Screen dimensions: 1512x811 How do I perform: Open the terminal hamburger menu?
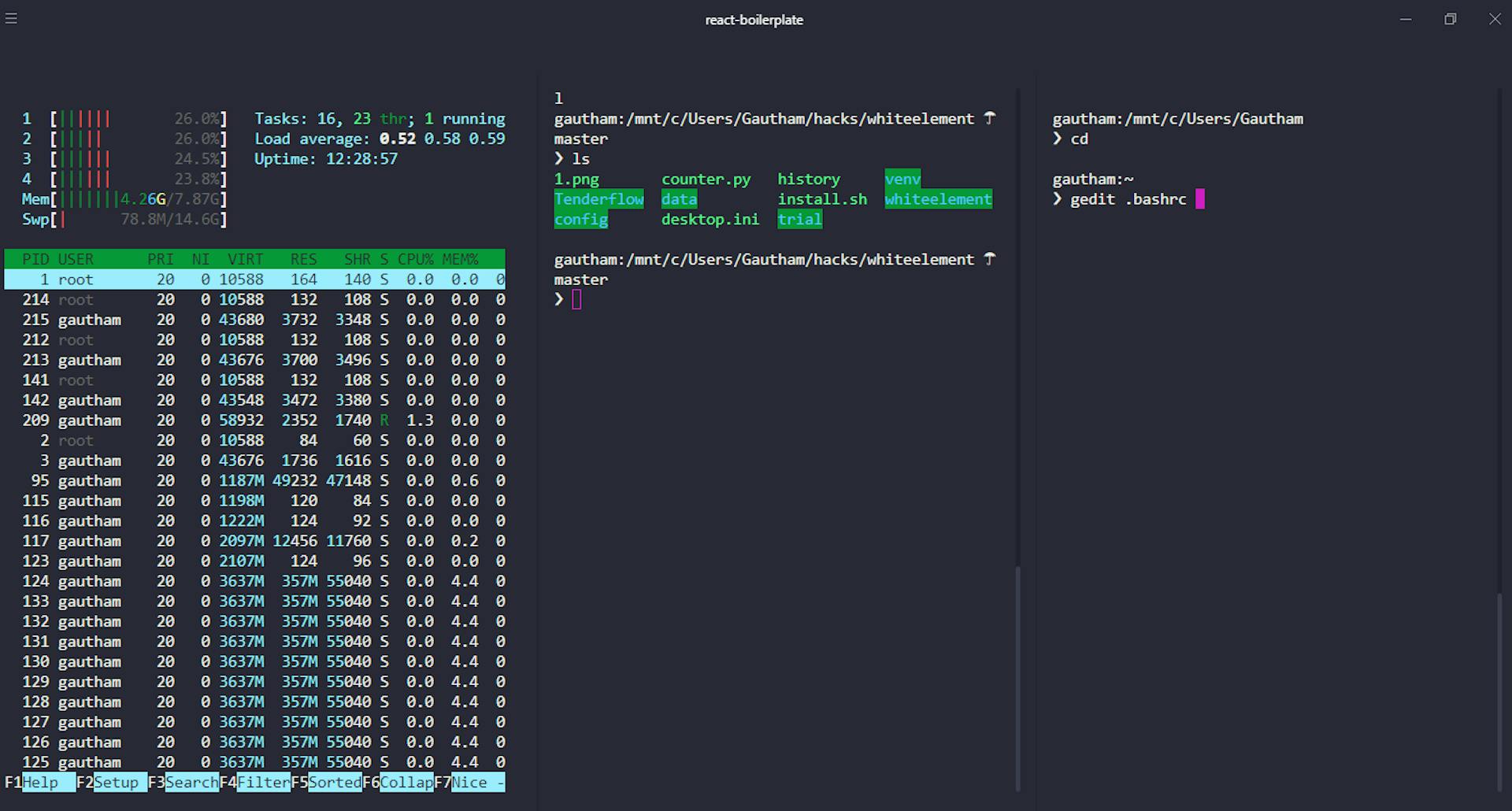11,18
